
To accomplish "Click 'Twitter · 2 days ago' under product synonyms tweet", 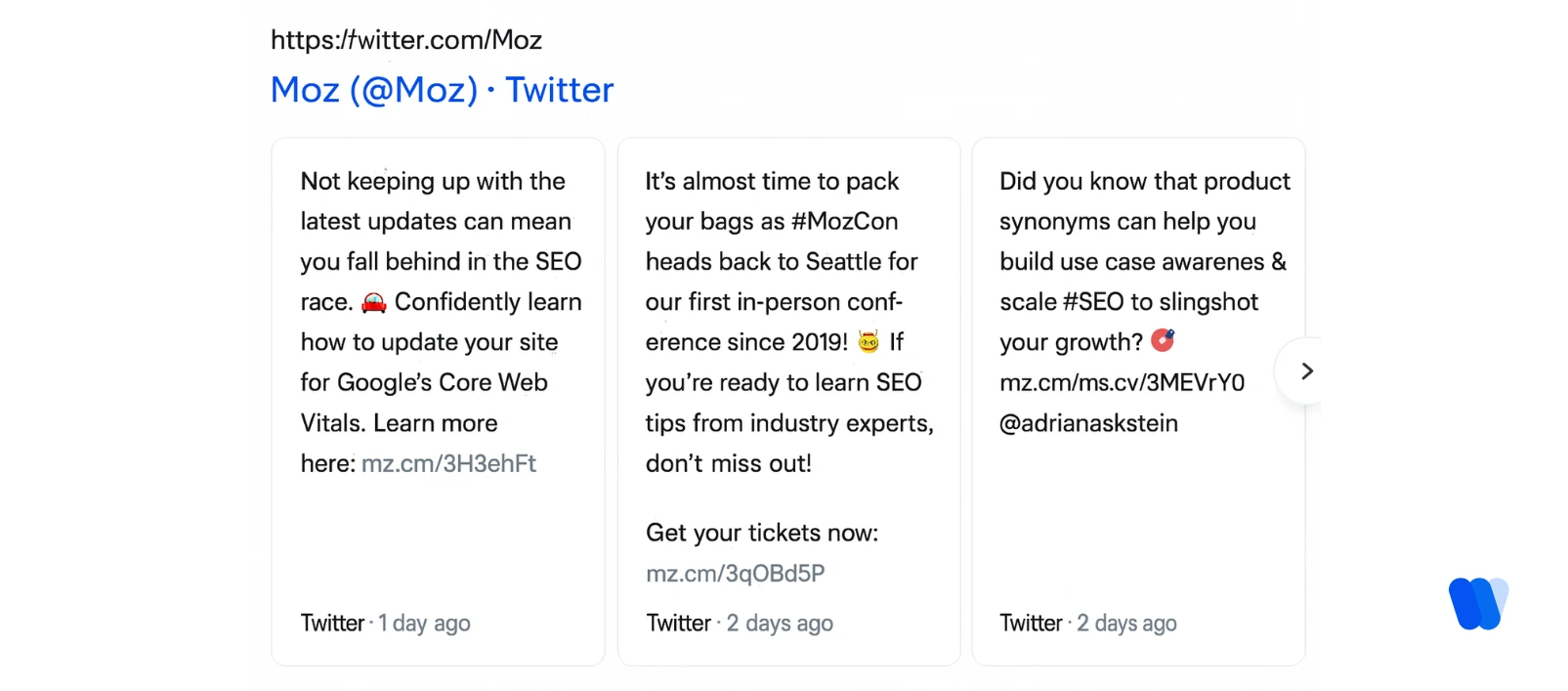I will point(1087,623).
